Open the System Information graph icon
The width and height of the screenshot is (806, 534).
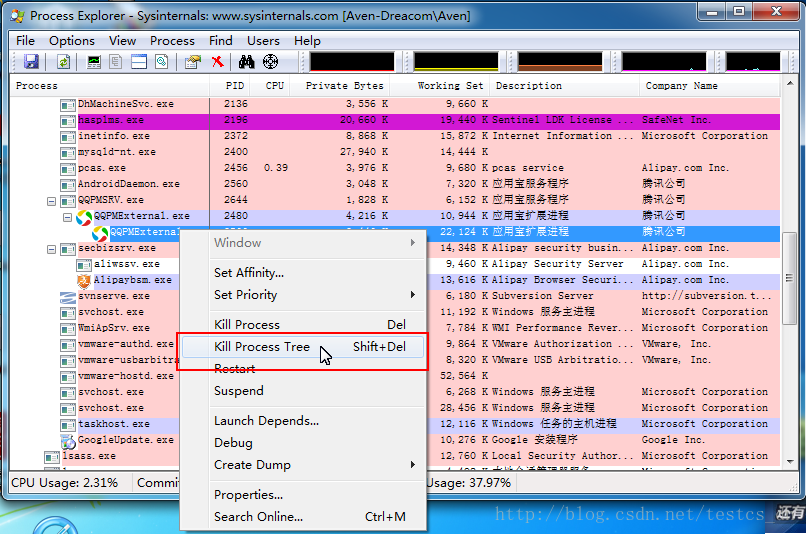point(94,62)
